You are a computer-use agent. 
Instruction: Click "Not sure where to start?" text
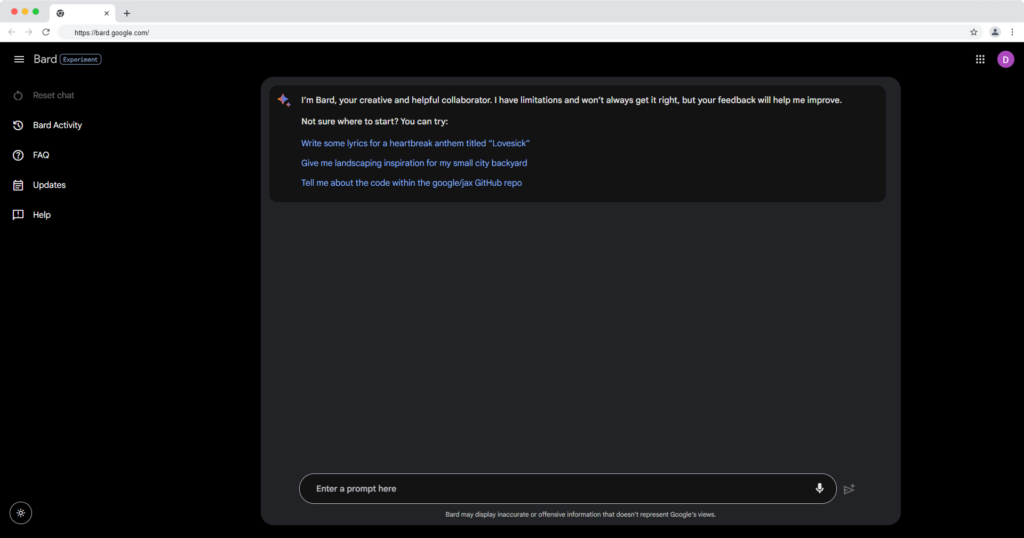coord(374,121)
